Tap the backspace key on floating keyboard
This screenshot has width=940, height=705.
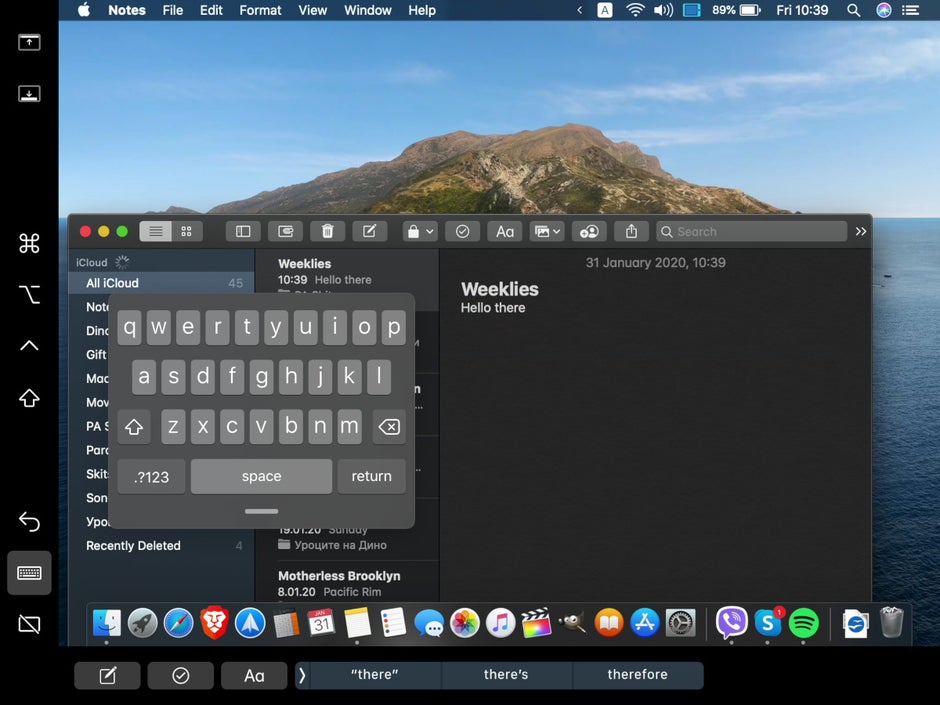tap(389, 427)
